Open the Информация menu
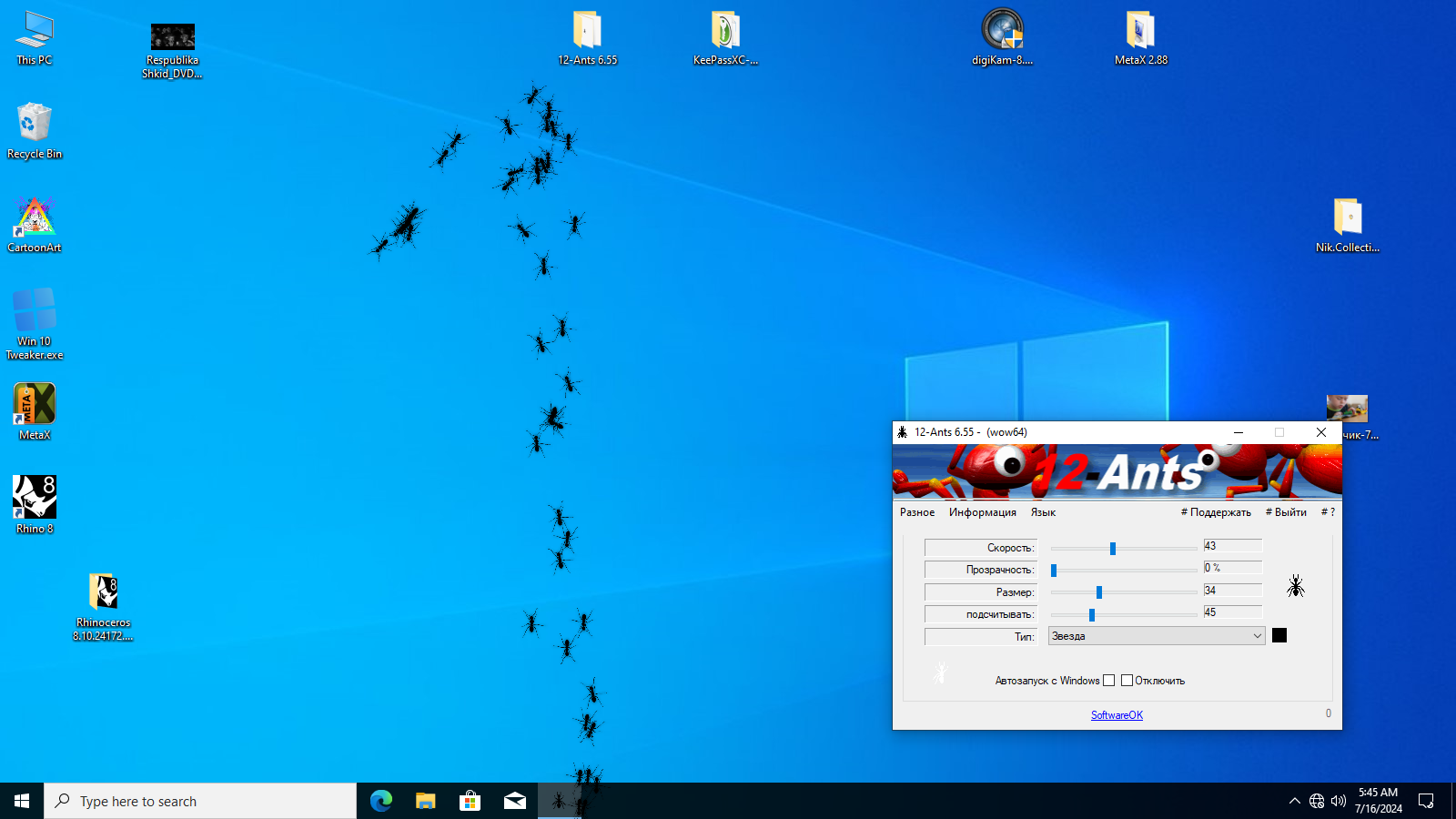This screenshot has width=1456, height=819. tap(982, 512)
